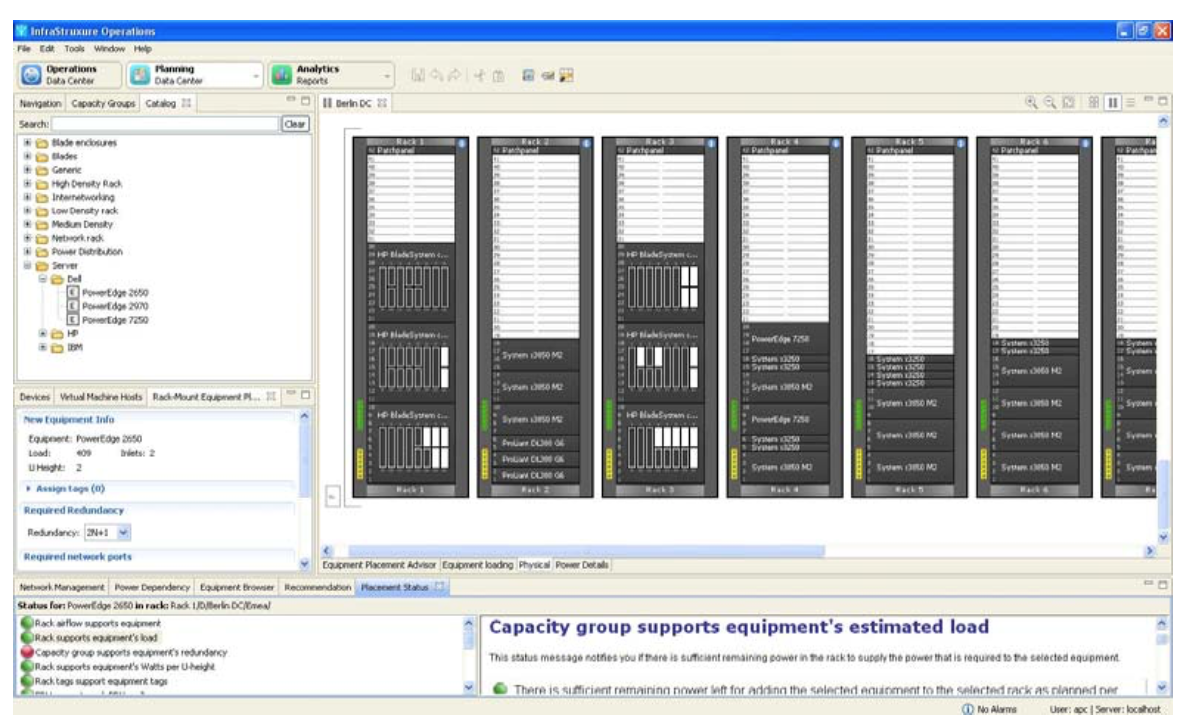The height and width of the screenshot is (728, 1186).
Task: Click the red capacity group redundancy status icon
Action: pos(27,651)
